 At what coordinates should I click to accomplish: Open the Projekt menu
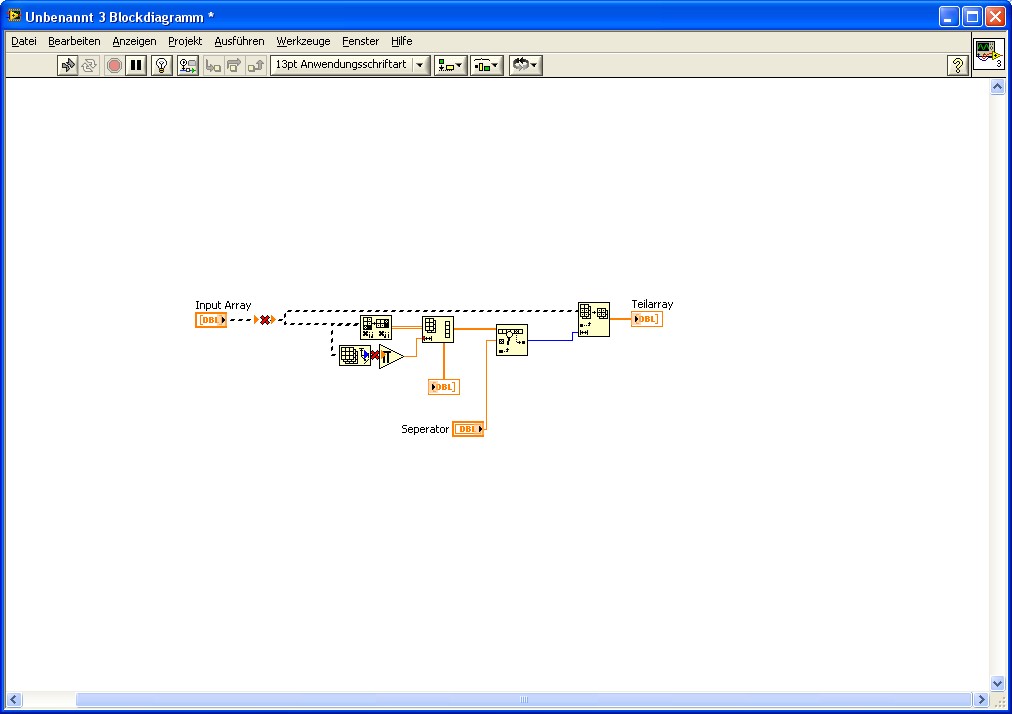click(185, 41)
